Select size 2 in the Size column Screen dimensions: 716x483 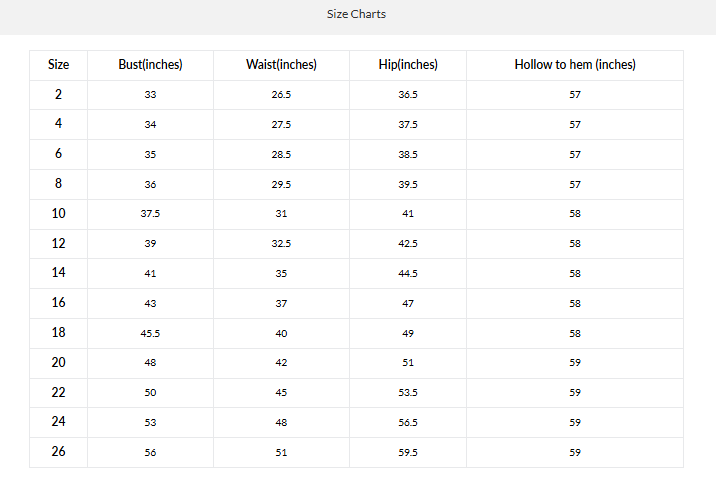click(58, 94)
